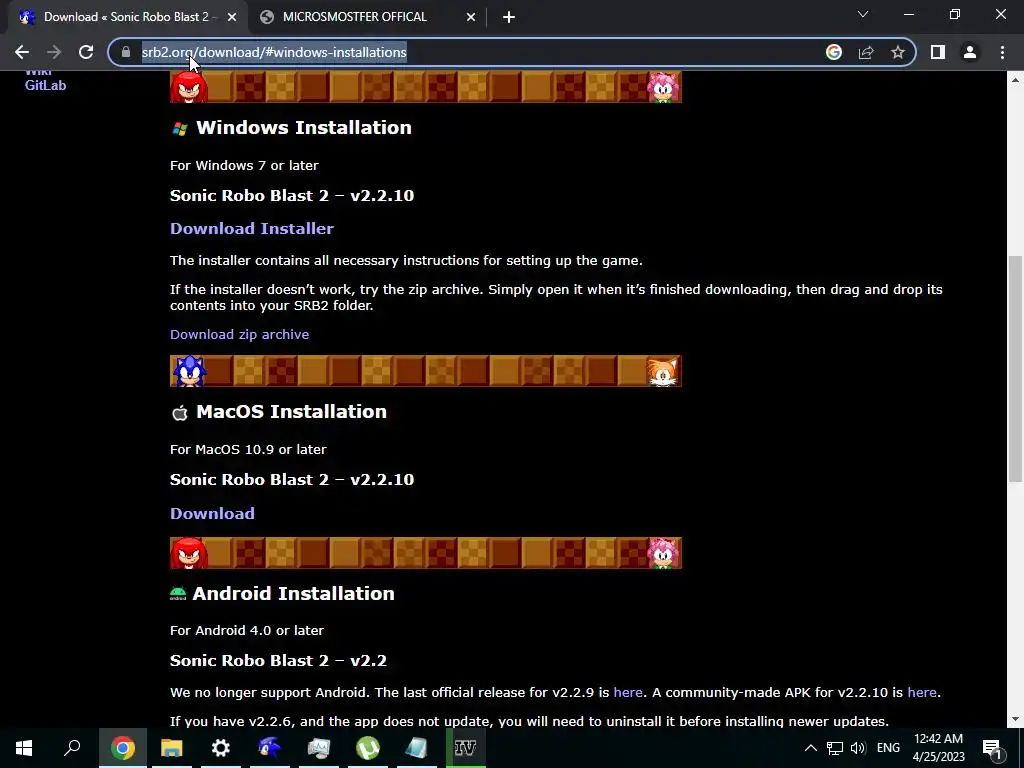
Task: Open the uTorrent taskbar icon
Action: (x=368, y=748)
